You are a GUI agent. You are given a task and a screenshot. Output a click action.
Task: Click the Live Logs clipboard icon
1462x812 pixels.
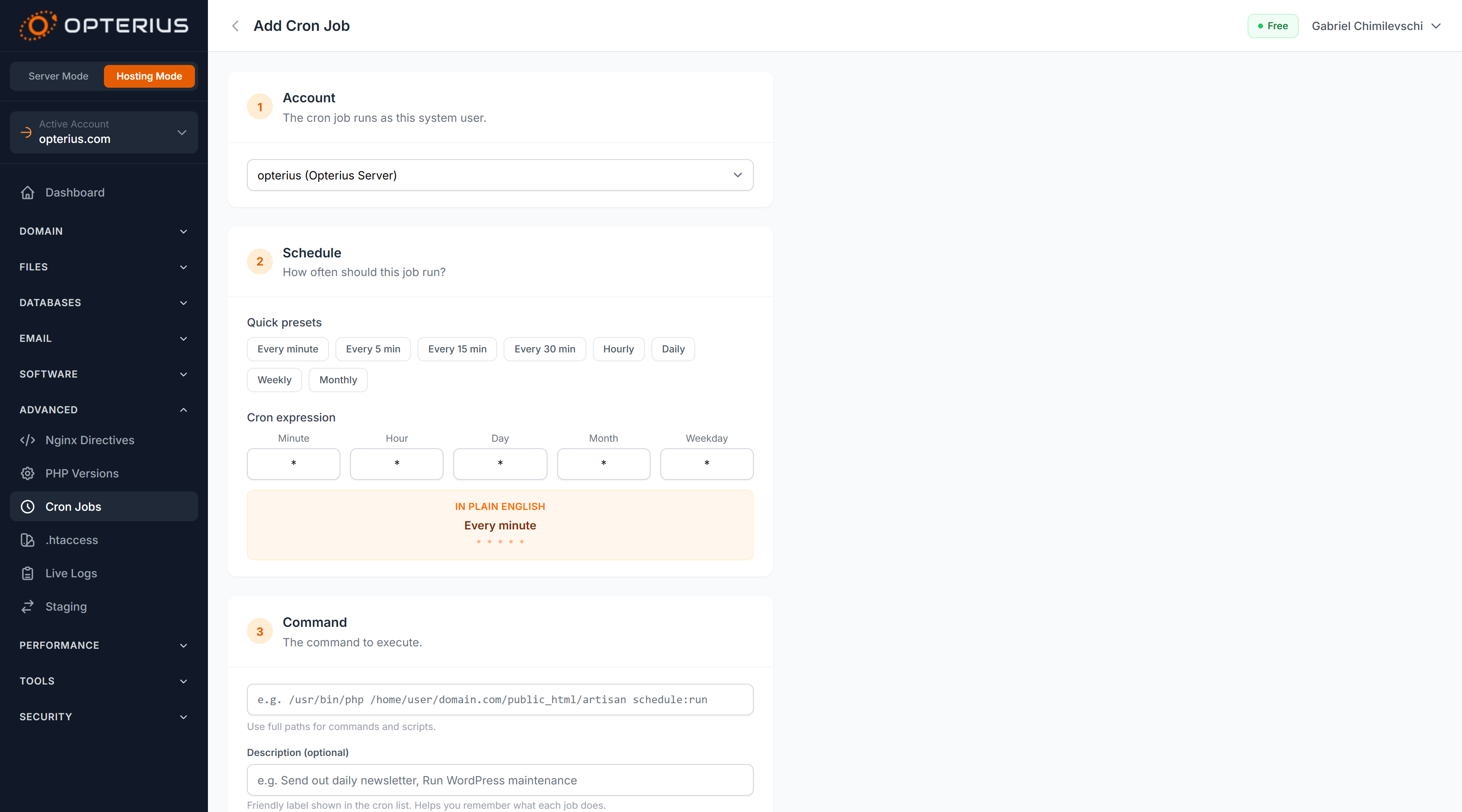pyautogui.click(x=27, y=573)
